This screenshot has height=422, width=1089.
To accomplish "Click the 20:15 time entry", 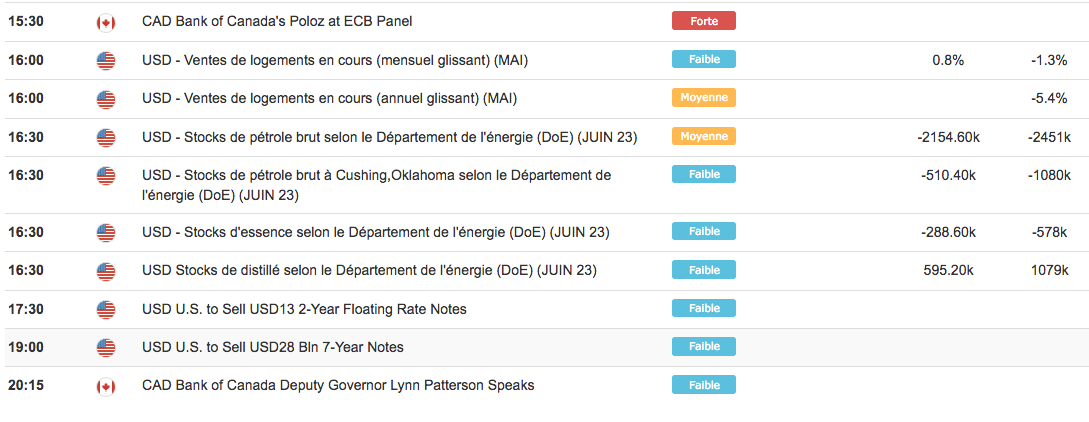I will pos(25,386).
